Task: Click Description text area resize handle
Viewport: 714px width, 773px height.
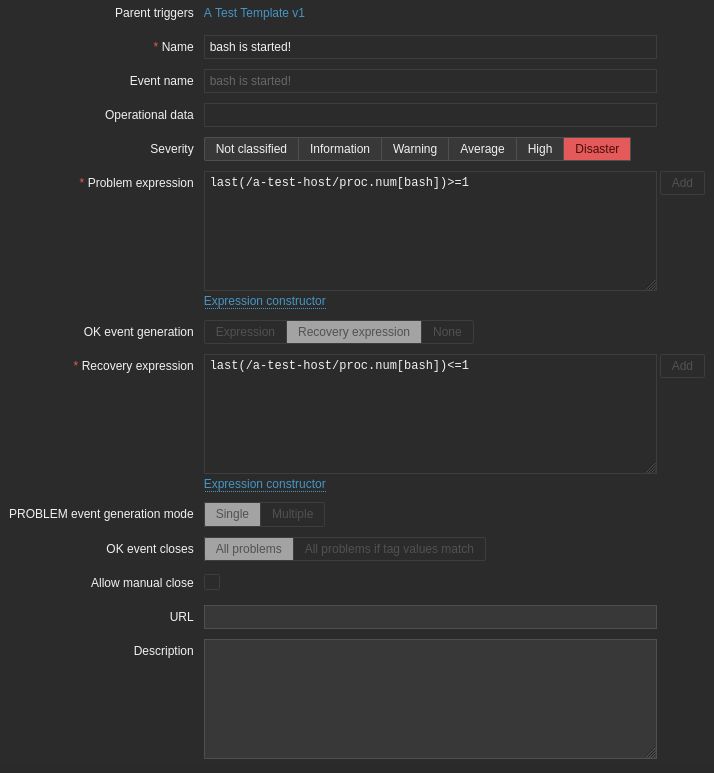Action: (x=651, y=753)
